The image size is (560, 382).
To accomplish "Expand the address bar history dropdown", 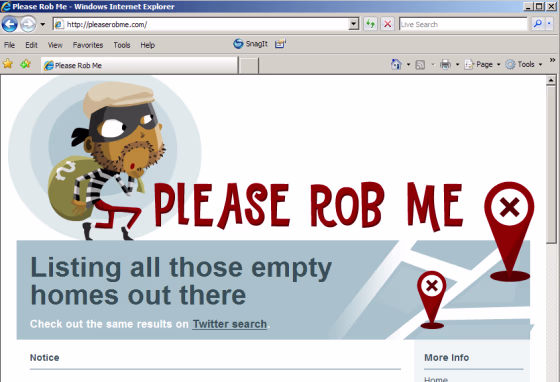I will click(354, 24).
